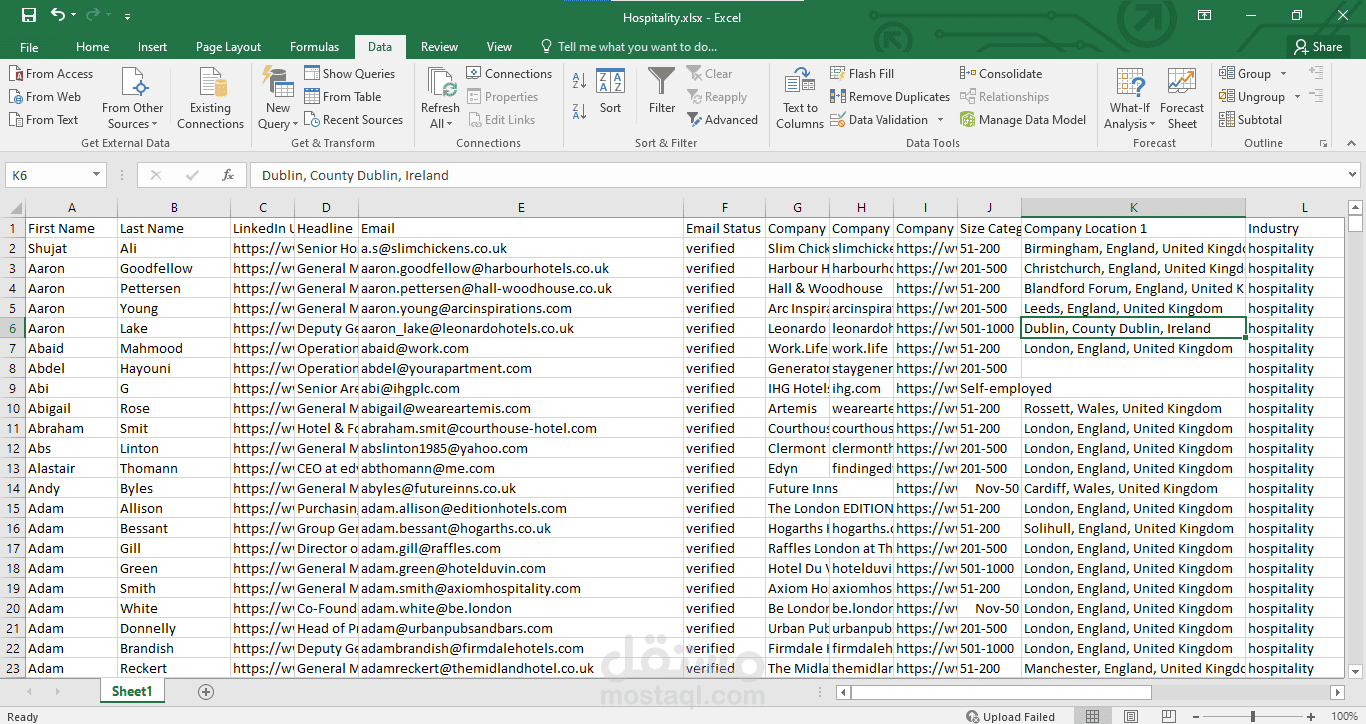1366x724 pixels.
Task: Click the Select All corner of the grid
Action: [13, 208]
